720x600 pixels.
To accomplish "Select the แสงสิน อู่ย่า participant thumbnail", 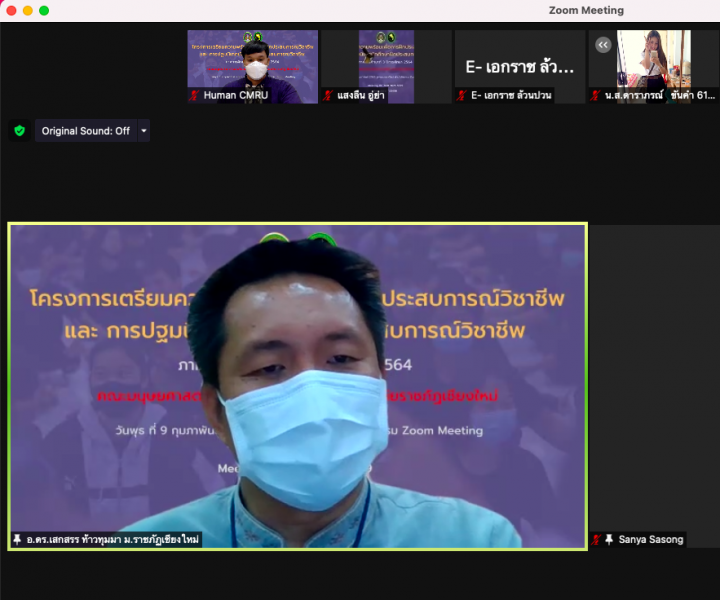I will click(x=386, y=60).
